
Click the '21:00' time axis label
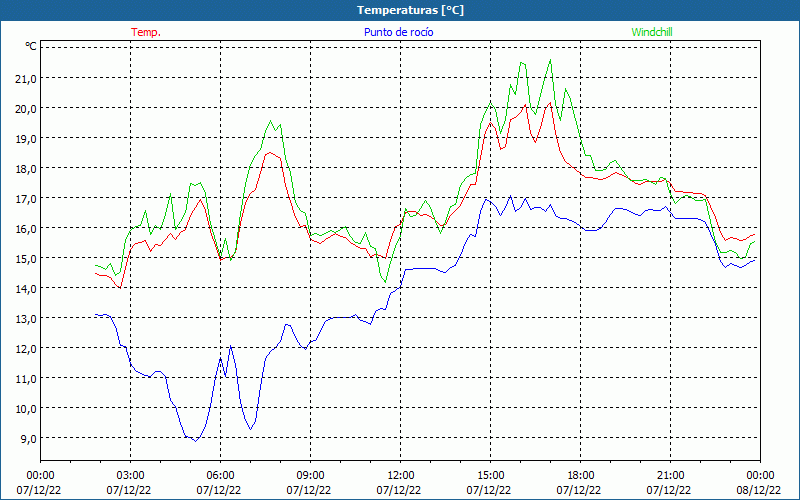click(x=670, y=476)
